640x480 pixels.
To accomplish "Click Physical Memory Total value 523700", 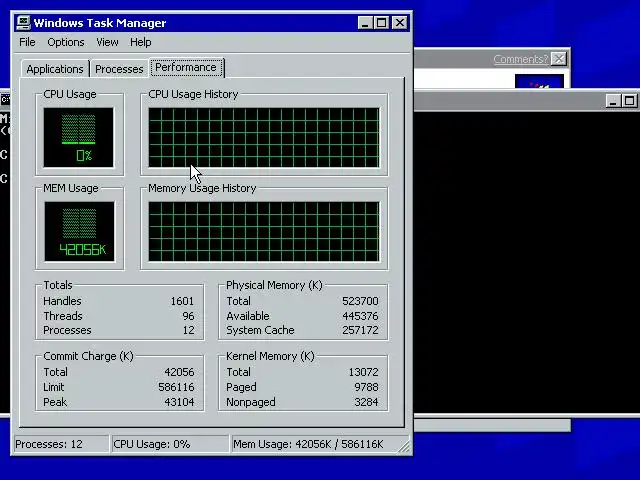I will point(360,301).
